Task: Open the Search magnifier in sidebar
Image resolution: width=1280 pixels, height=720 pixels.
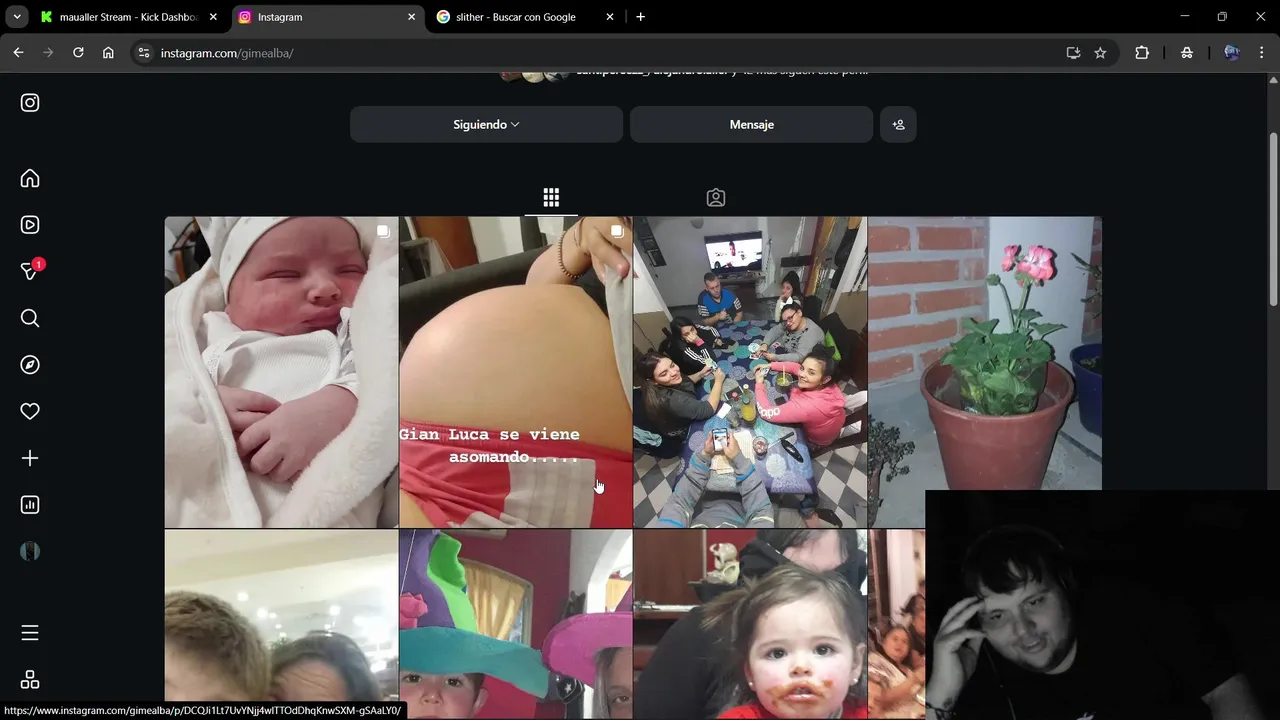Action: coord(30,318)
